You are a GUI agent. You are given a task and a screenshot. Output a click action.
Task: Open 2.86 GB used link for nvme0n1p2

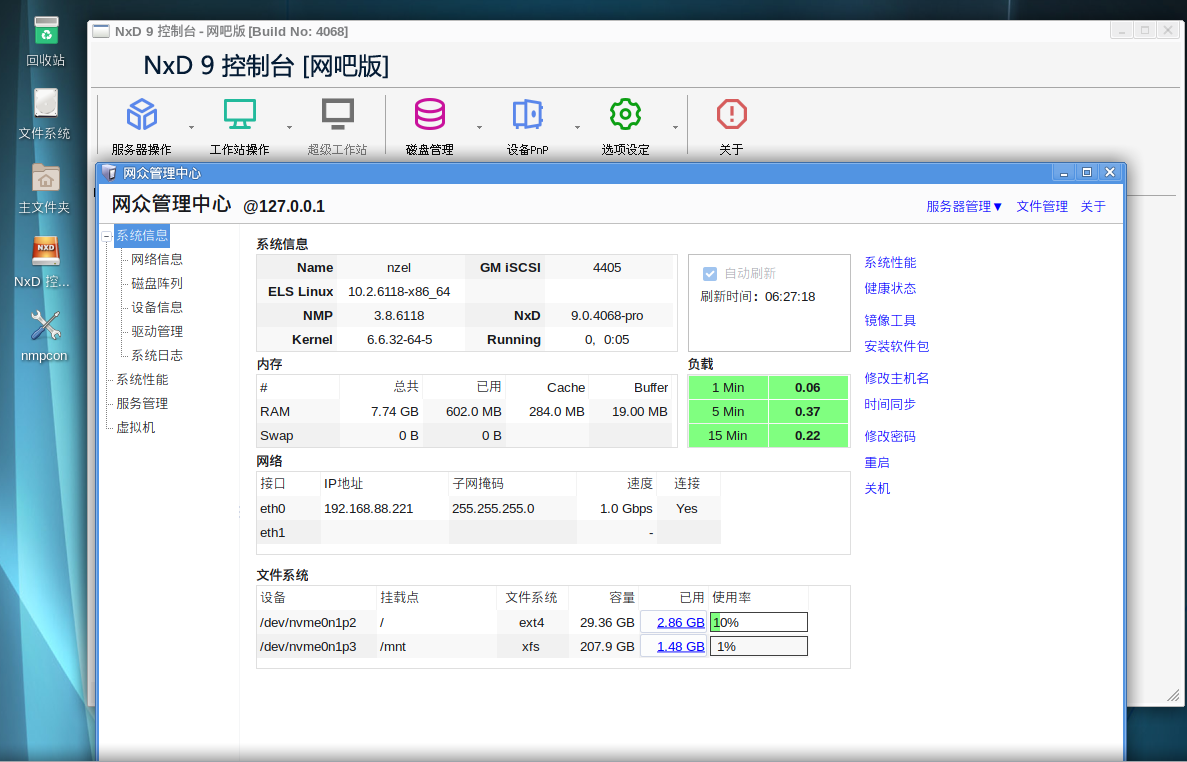[x=681, y=623]
